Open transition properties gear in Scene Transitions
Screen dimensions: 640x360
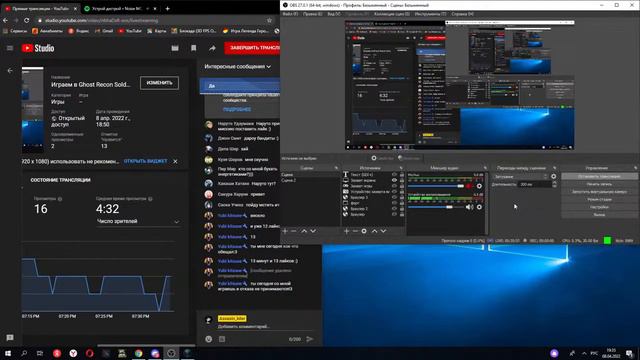tap(553, 176)
